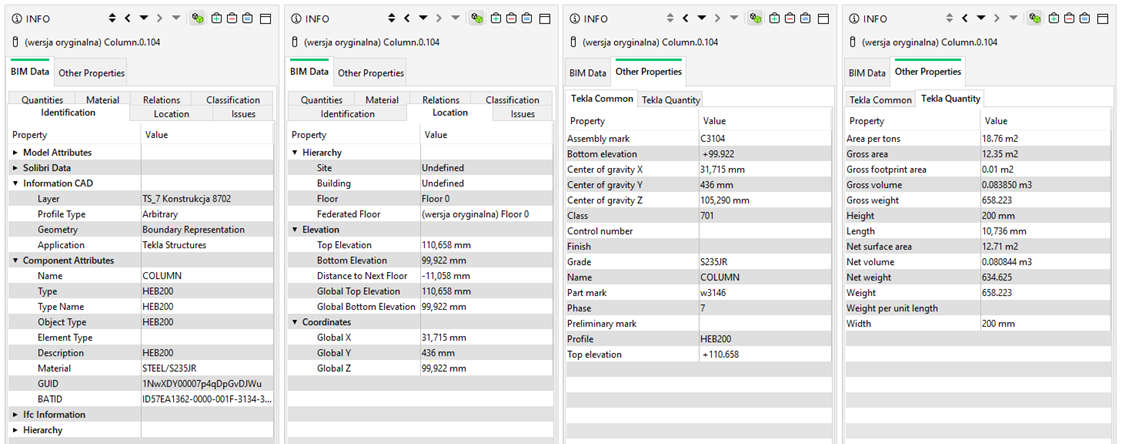1122x444 pixels.
Task: Click green add-to-basket icon in Information CAD panel
Action: pos(217,19)
